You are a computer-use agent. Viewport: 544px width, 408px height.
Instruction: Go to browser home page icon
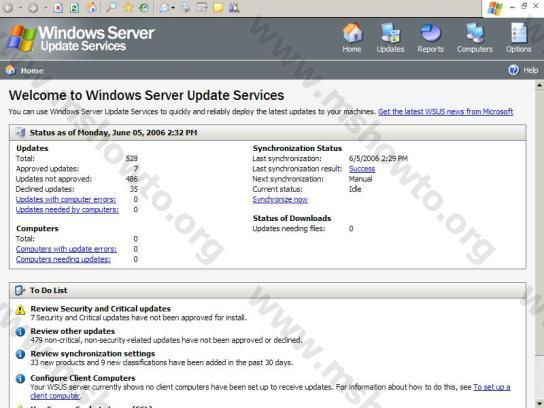pos(91,7)
